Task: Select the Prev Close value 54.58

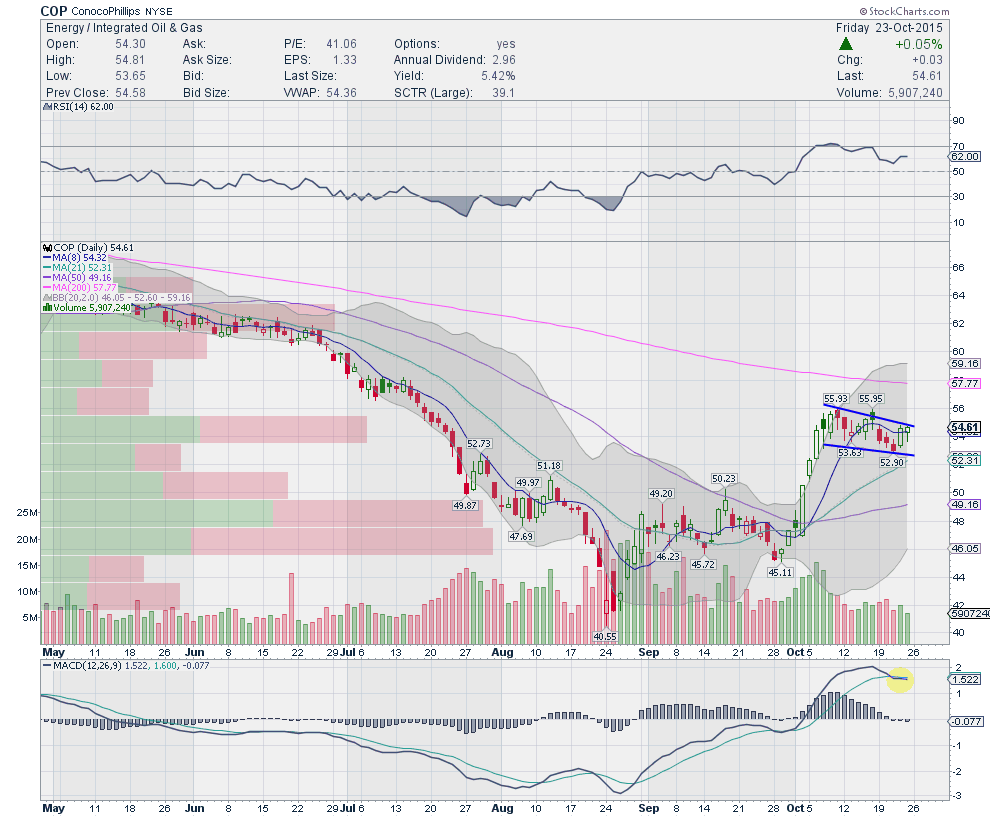Action: coord(130,92)
